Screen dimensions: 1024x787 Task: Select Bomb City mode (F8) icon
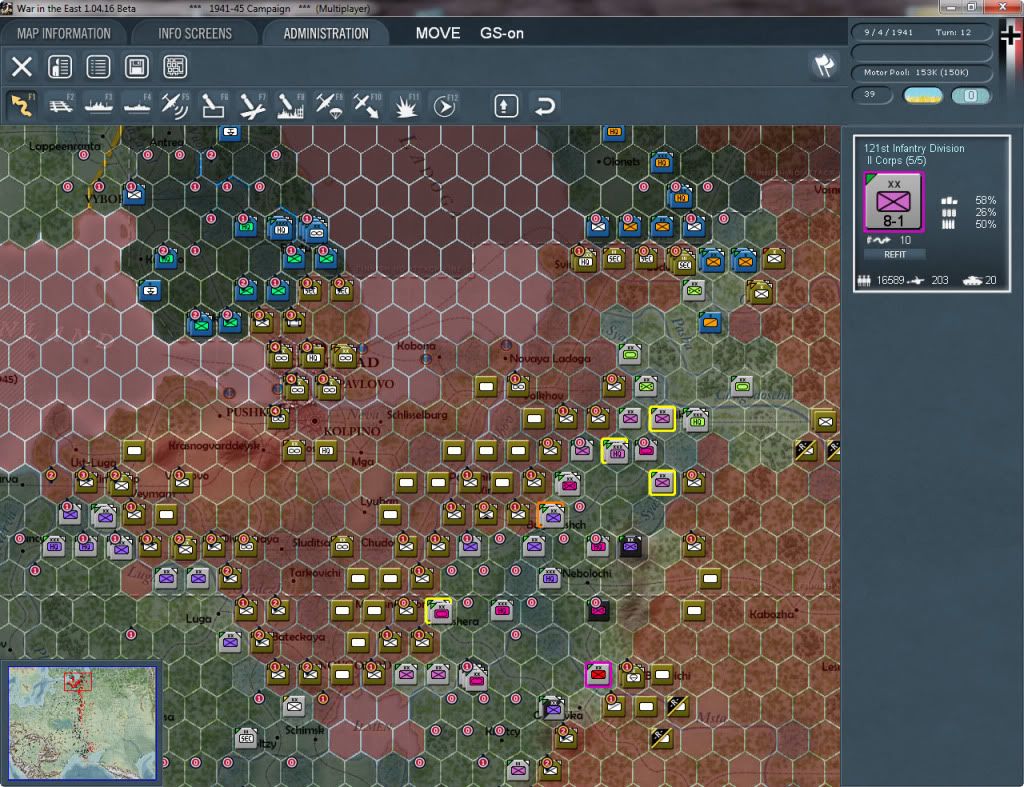click(290, 105)
